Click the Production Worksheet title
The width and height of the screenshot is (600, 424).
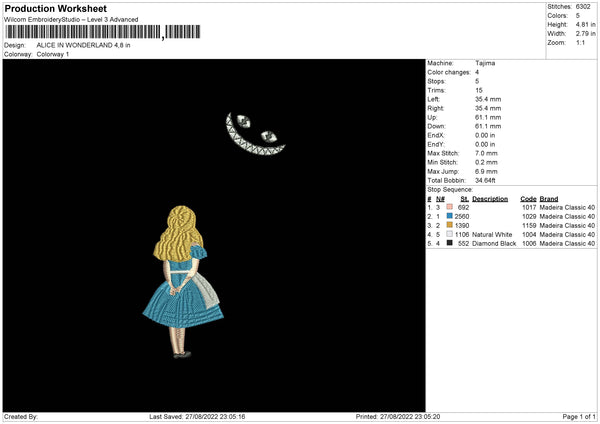click(55, 9)
